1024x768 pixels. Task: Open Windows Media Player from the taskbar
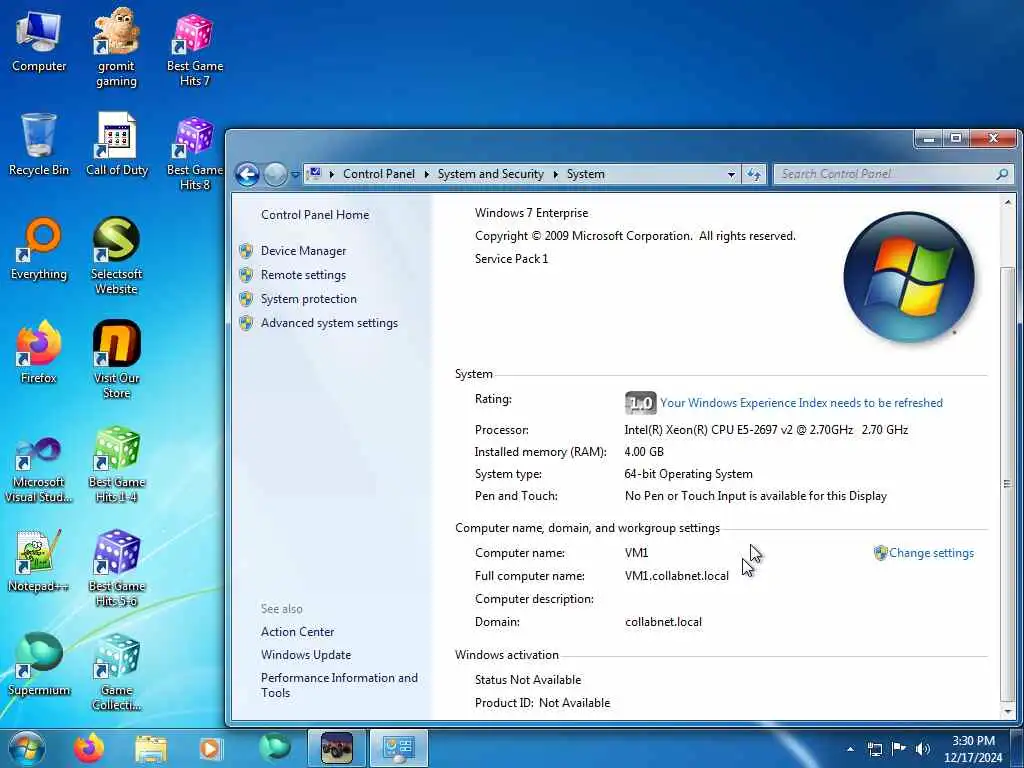tap(211, 748)
